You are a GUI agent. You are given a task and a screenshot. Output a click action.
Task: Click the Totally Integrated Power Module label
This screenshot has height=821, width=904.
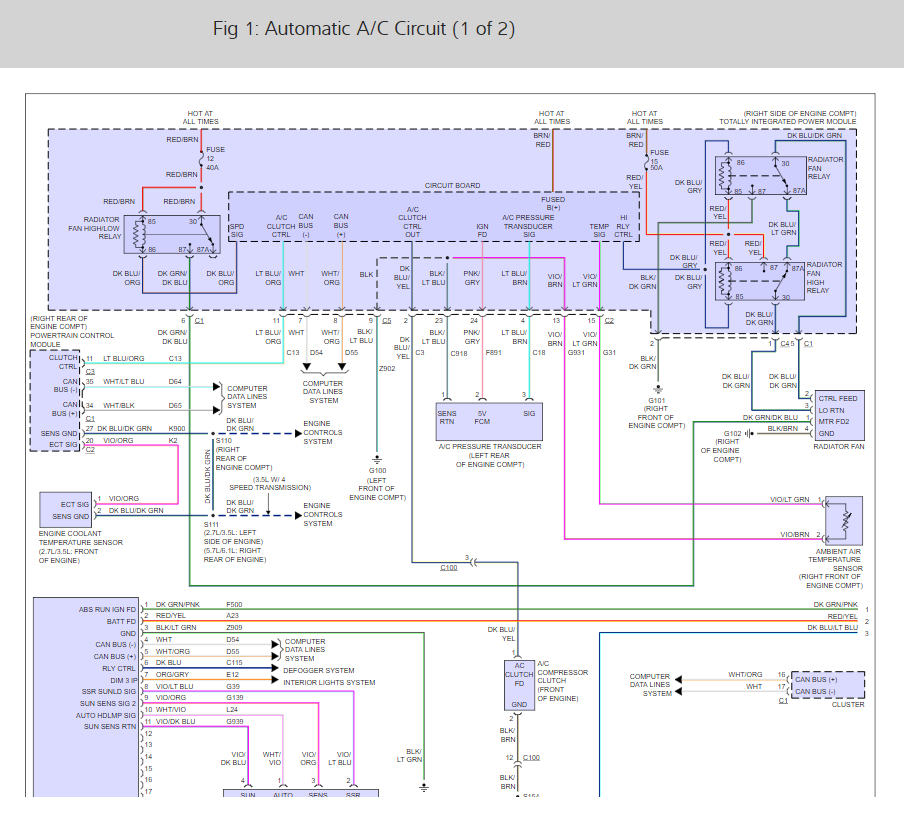[787, 122]
